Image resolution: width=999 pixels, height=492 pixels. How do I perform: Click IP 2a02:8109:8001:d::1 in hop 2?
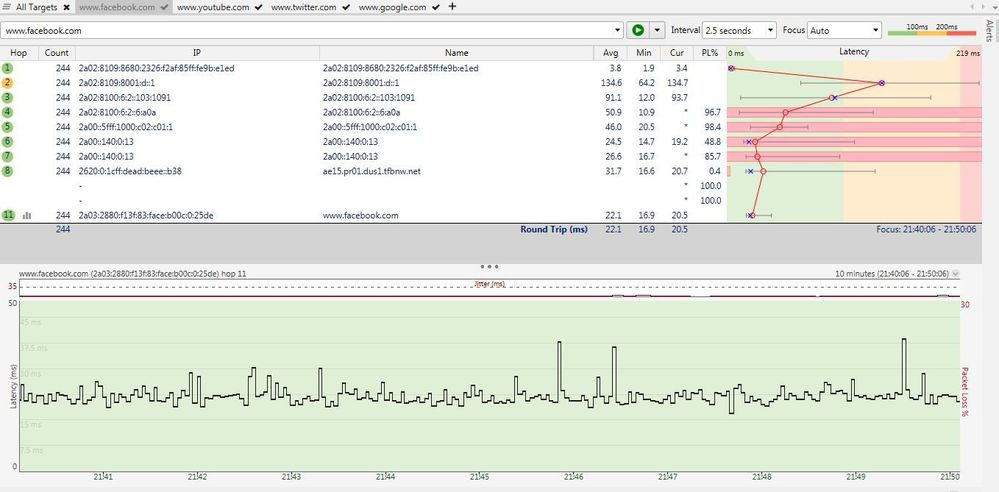(x=117, y=83)
